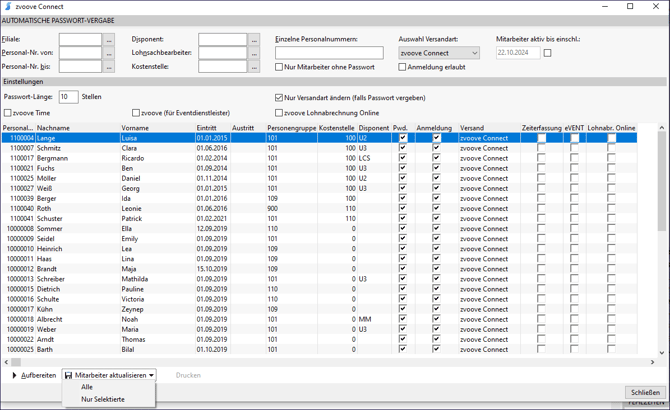The image size is (670, 410).
Task: Select the row with Nachname Bergmann
Action: (x=319, y=158)
